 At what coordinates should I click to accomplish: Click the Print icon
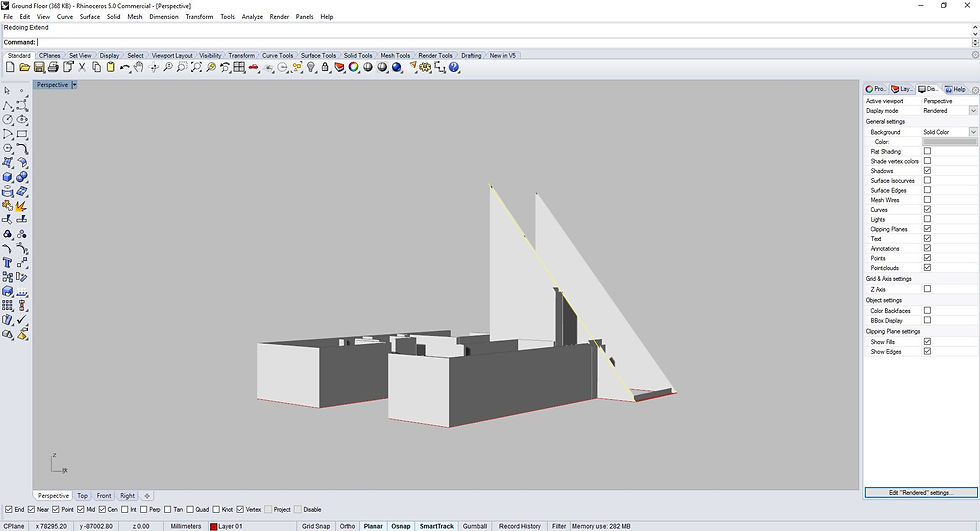click(53, 67)
